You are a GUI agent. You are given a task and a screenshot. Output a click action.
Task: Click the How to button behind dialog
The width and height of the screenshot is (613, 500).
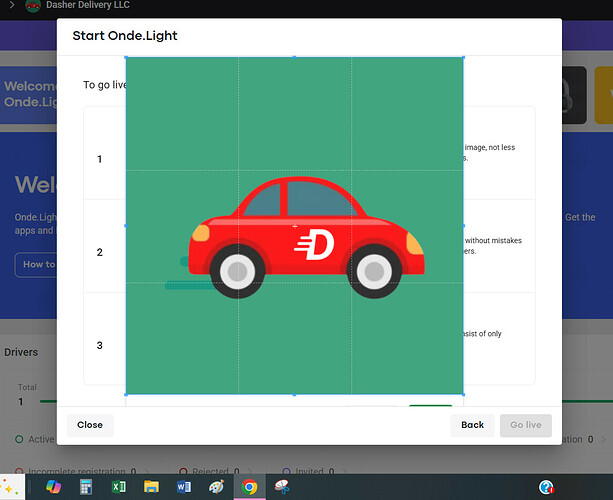tap(36, 265)
